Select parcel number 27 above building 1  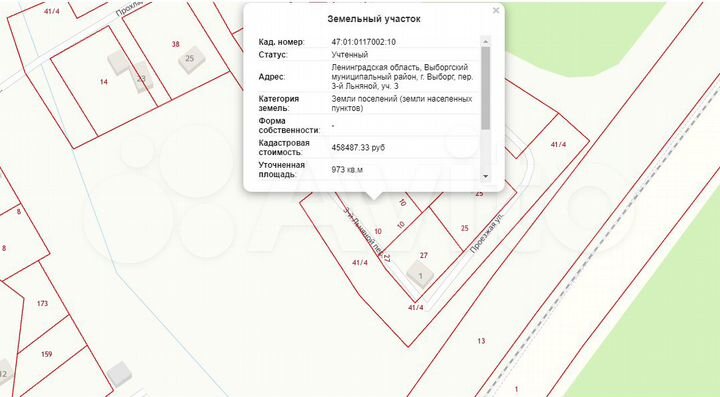[x=424, y=255]
